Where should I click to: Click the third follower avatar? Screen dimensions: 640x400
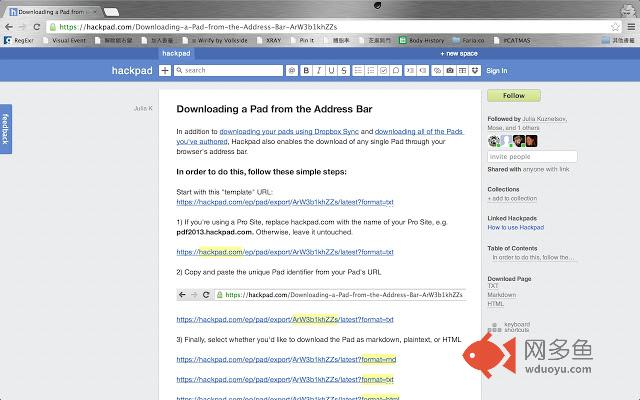tap(519, 141)
